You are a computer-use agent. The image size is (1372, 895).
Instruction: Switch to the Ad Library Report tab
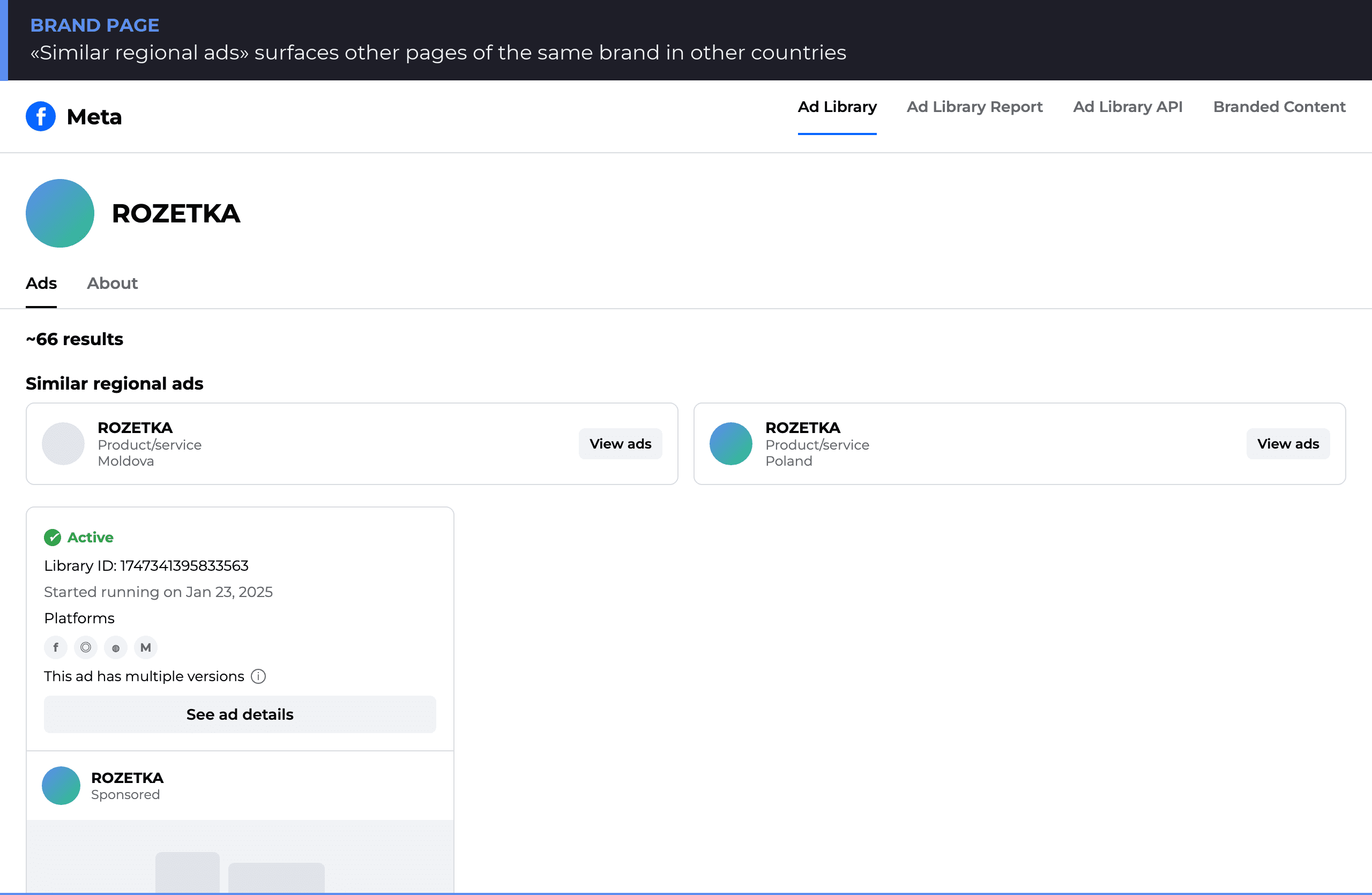click(x=975, y=107)
